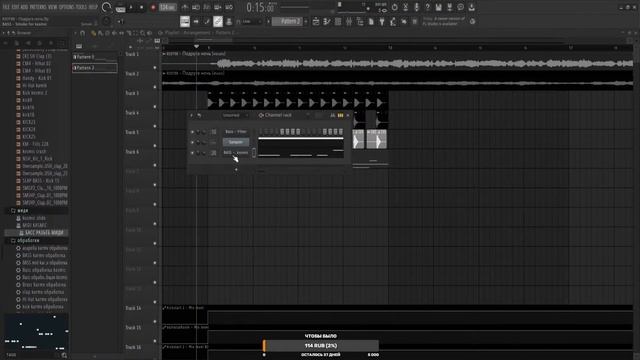Select the Sampler channel button
The image size is (640, 360).
coord(236,142)
